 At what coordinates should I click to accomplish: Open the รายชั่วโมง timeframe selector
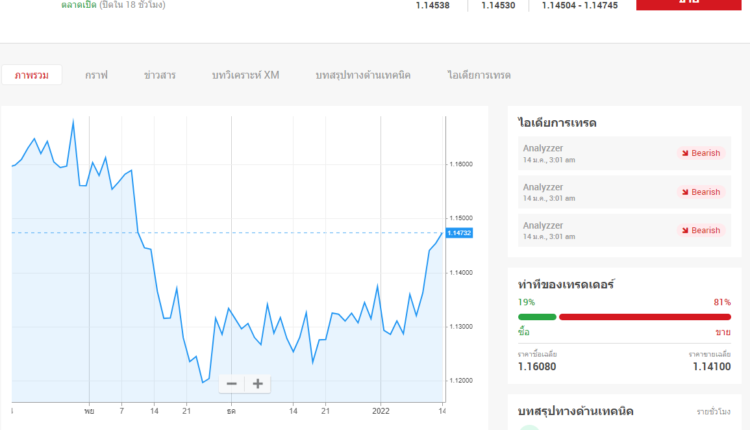click(x=714, y=412)
